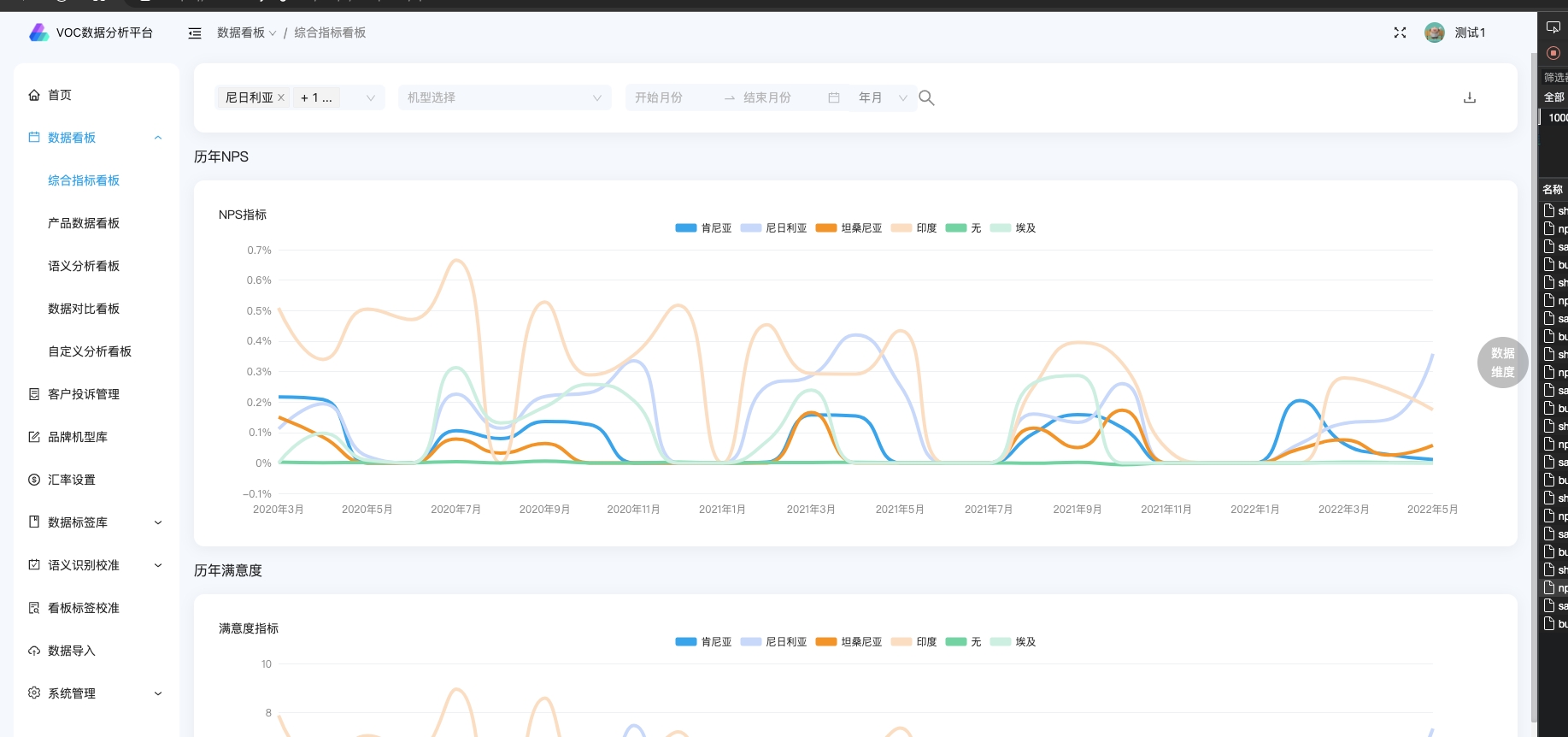Toggle 肯尼亚 series in the NPS legend
Image resolution: width=1568 pixels, height=737 pixels.
pyautogui.click(x=703, y=228)
